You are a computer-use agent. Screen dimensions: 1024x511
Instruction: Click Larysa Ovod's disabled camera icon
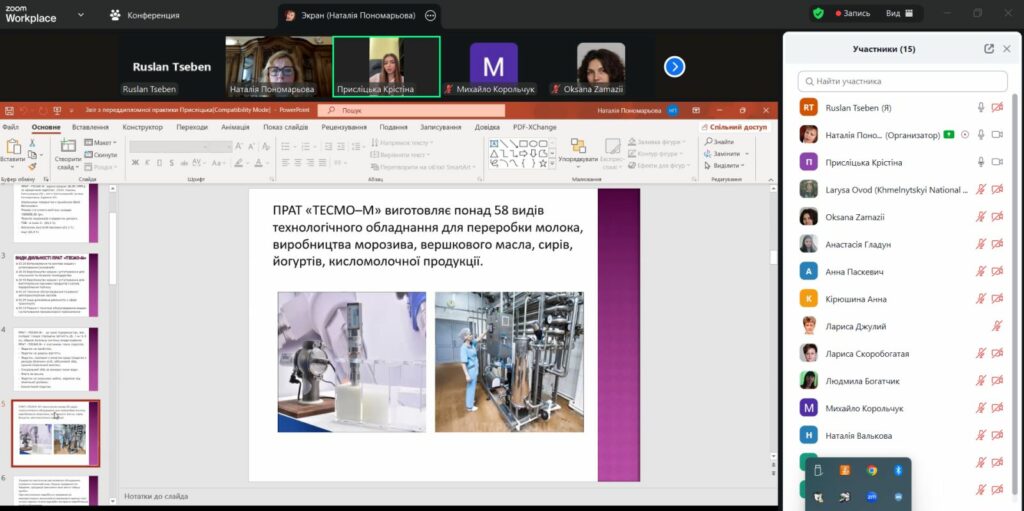[x=997, y=190]
